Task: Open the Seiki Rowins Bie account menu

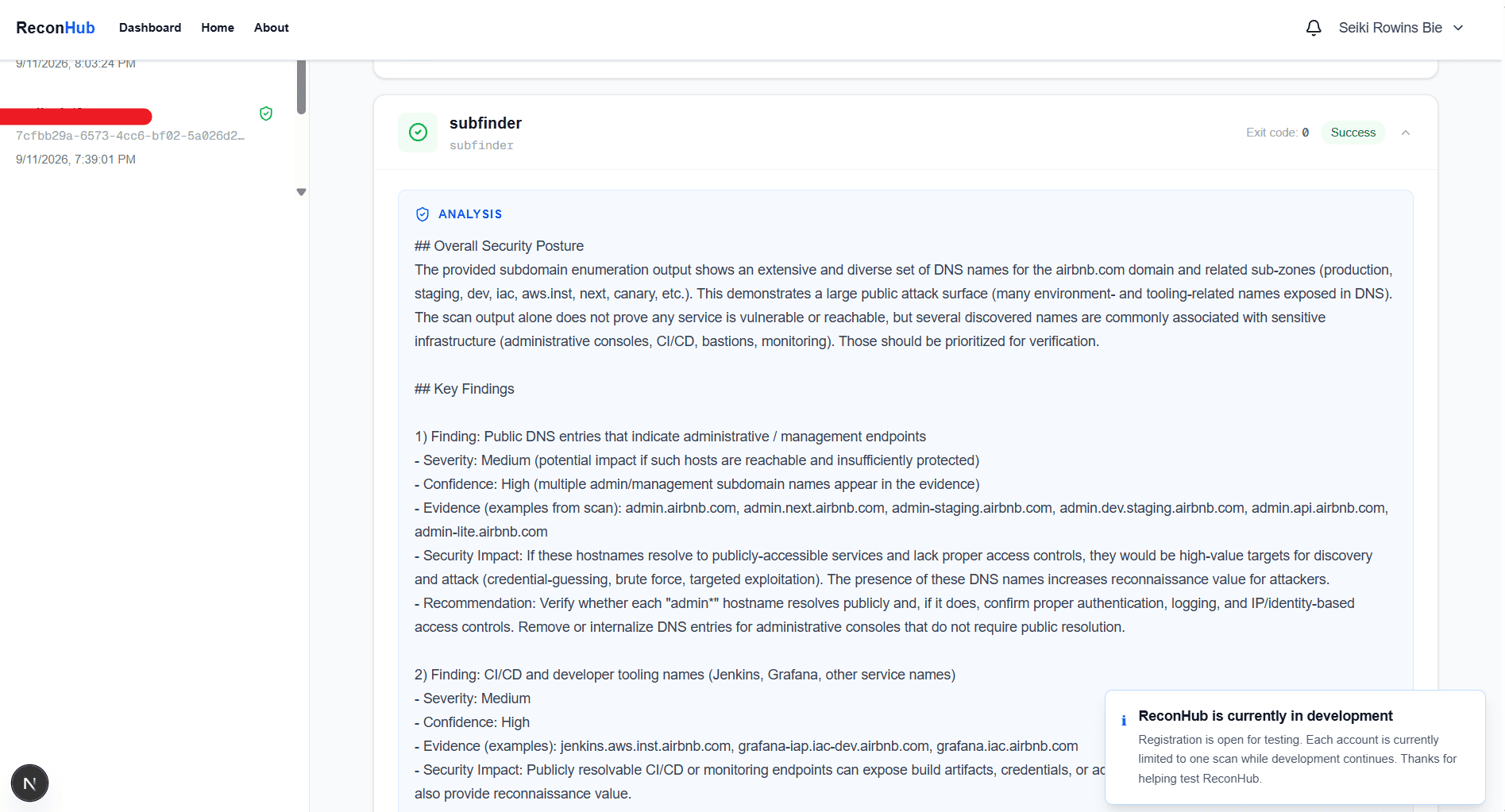Action: 1401,28
